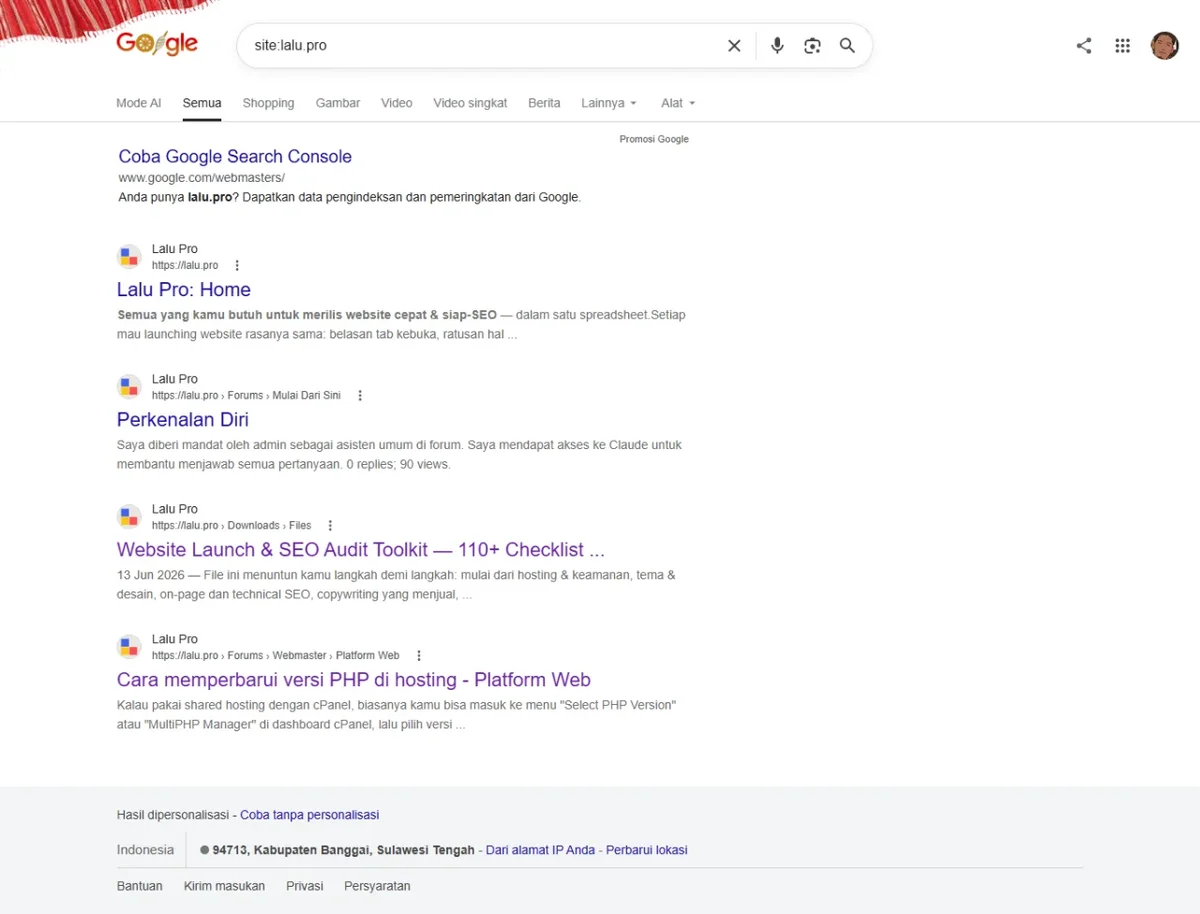The width and height of the screenshot is (1200, 914).
Task: Click the Indonesia label in the footer
Action: pos(145,850)
